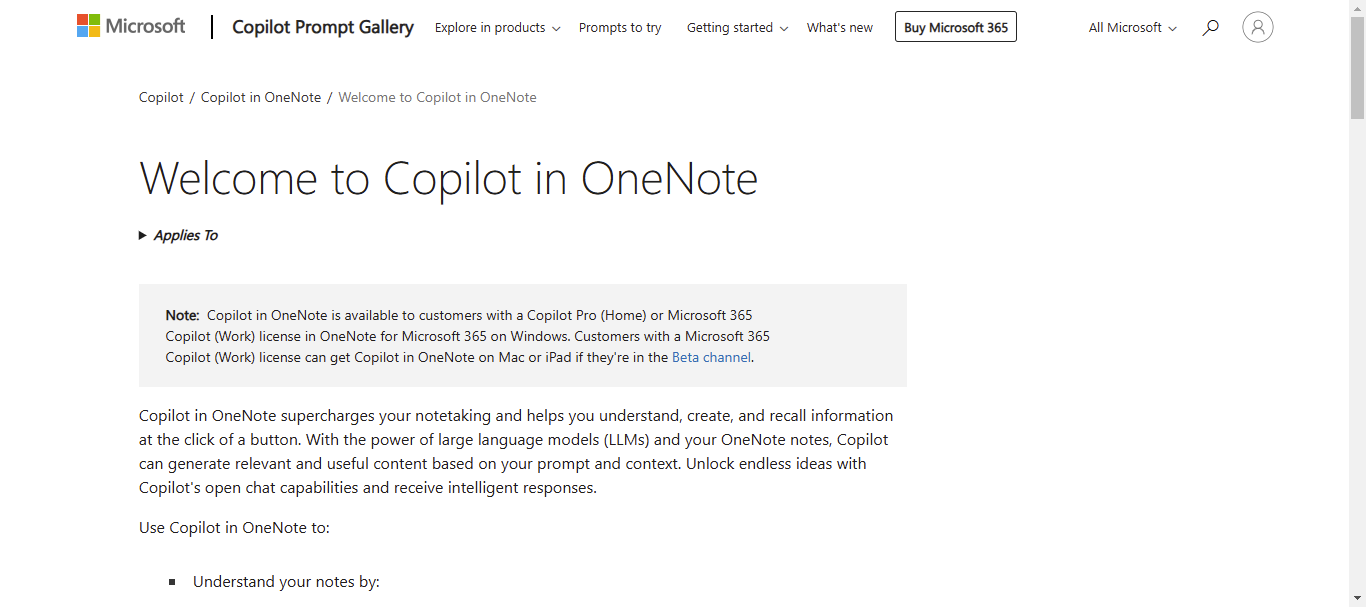The width and height of the screenshot is (1366, 607).
Task: Open Explore in products dropdown
Action: pos(497,28)
